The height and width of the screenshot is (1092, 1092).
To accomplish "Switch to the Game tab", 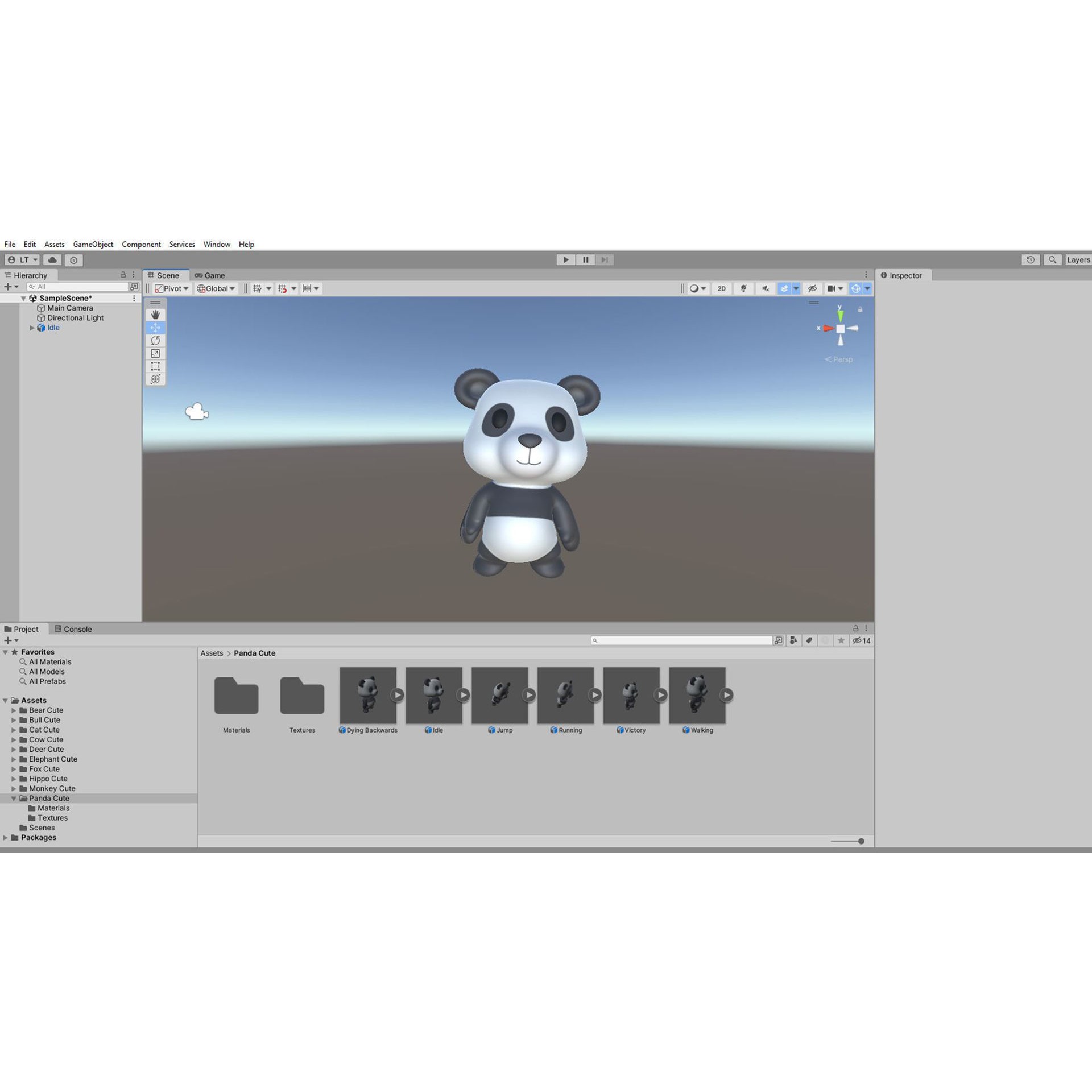I will (x=212, y=275).
